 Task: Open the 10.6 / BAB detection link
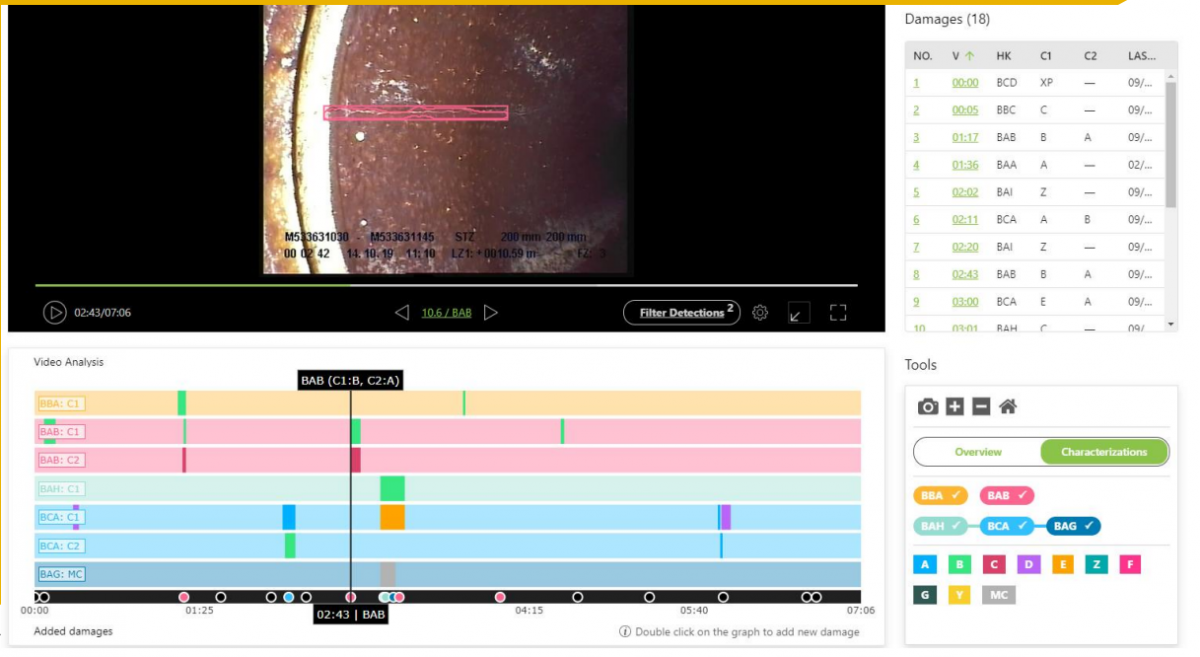[x=446, y=313]
